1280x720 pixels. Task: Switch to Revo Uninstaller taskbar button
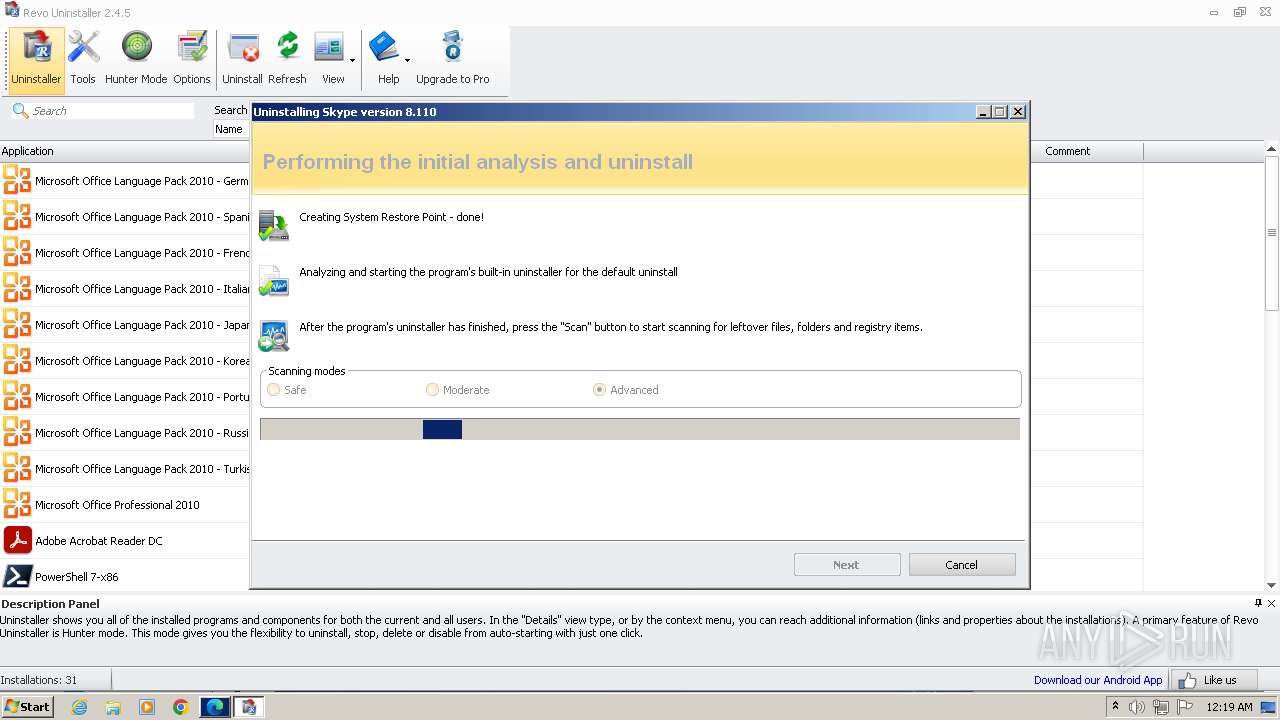pos(249,707)
